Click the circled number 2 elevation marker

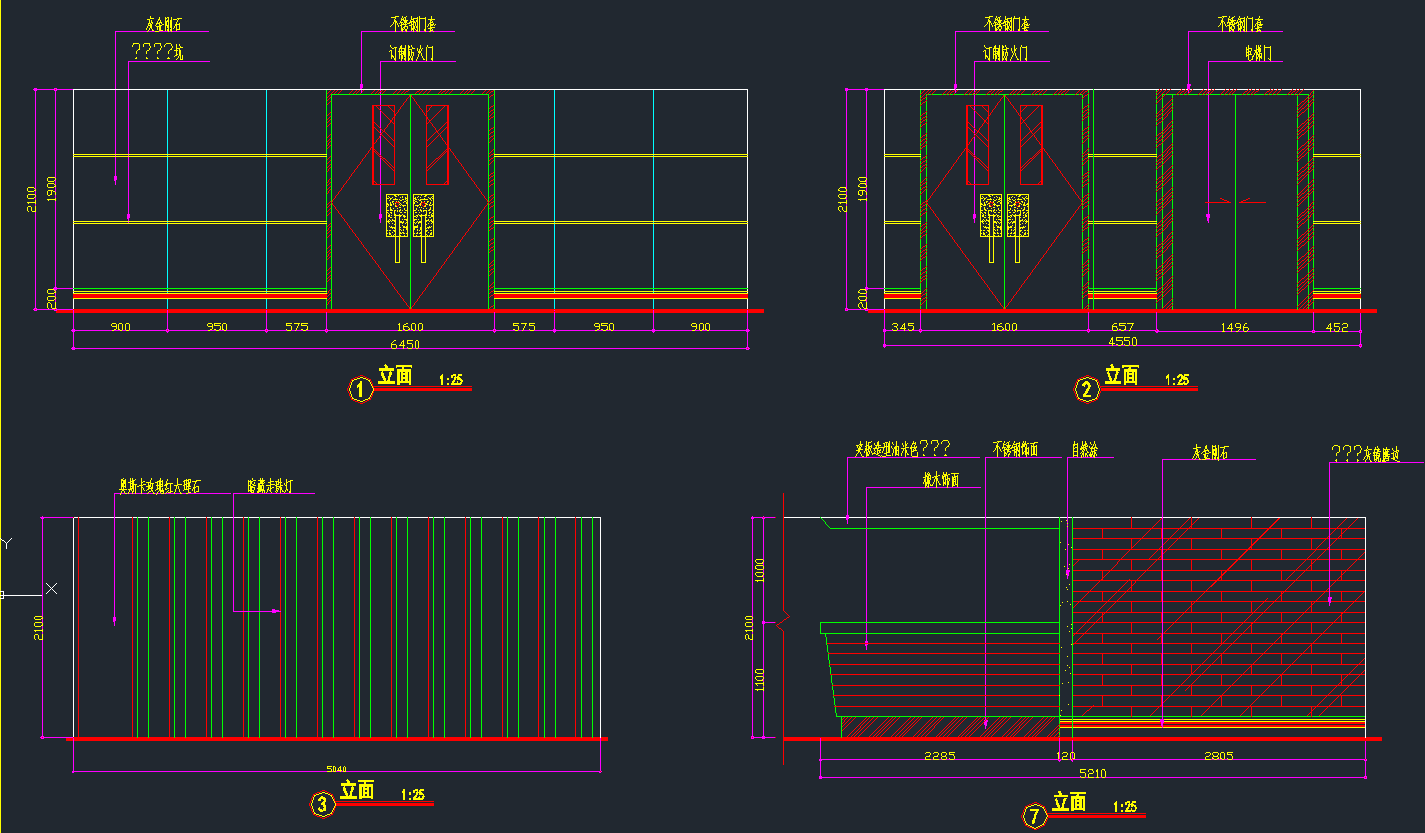click(x=1087, y=389)
